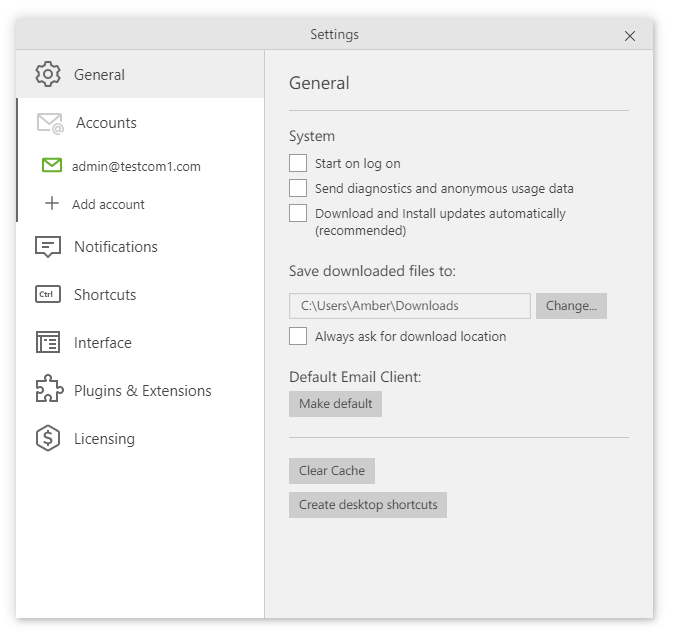Viewport: 676px width, 639px height.
Task: Click the download path text field
Action: [x=410, y=306]
